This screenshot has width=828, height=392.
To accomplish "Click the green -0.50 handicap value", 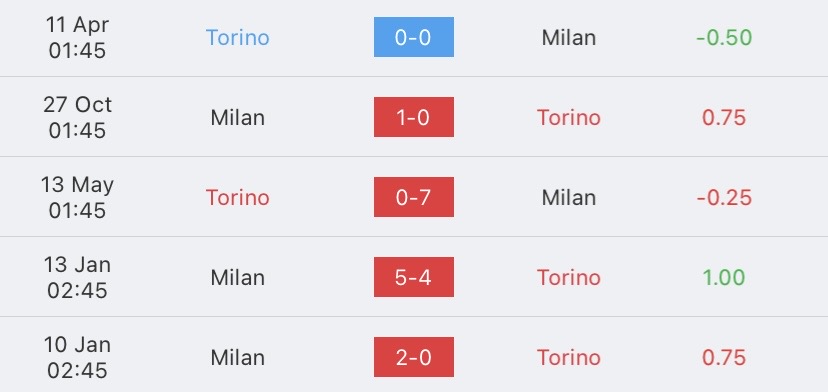I will [724, 38].
